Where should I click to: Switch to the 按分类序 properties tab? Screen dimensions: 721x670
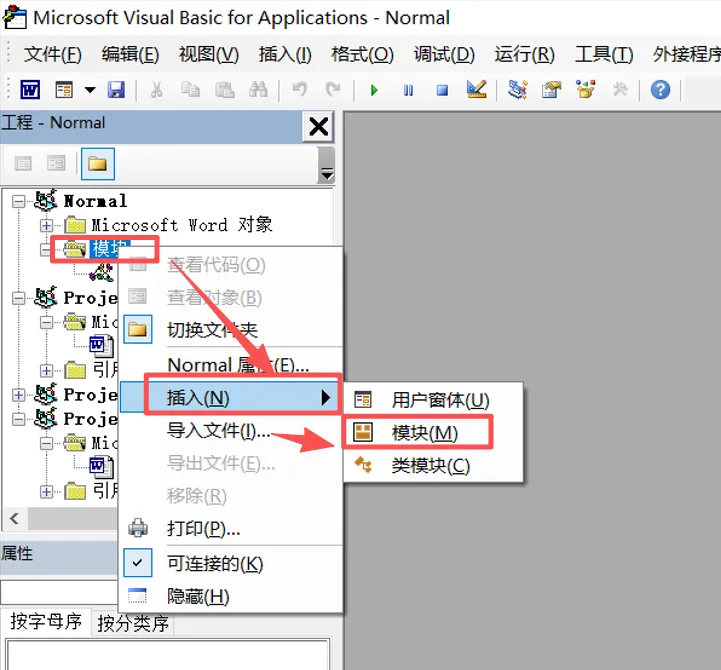point(133,624)
